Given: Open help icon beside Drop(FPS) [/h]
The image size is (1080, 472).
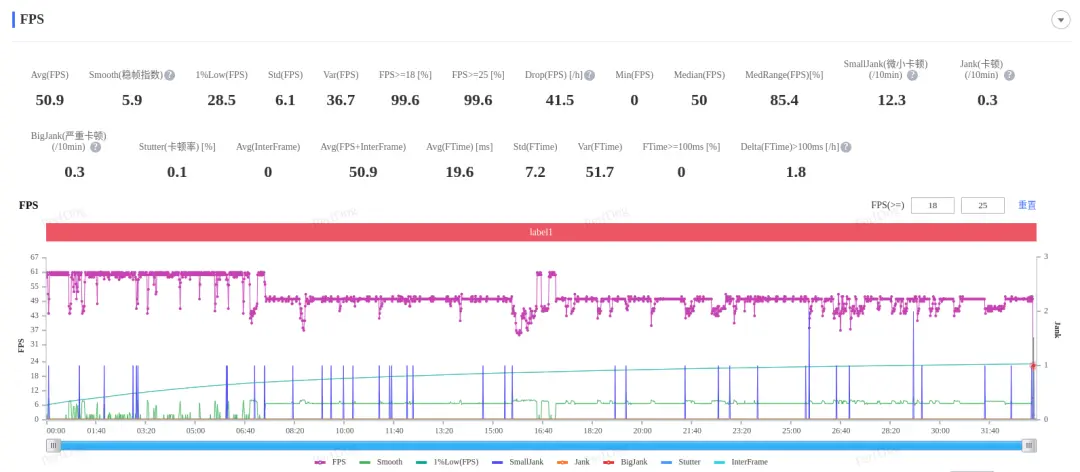Looking at the screenshot, I should tap(590, 75).
